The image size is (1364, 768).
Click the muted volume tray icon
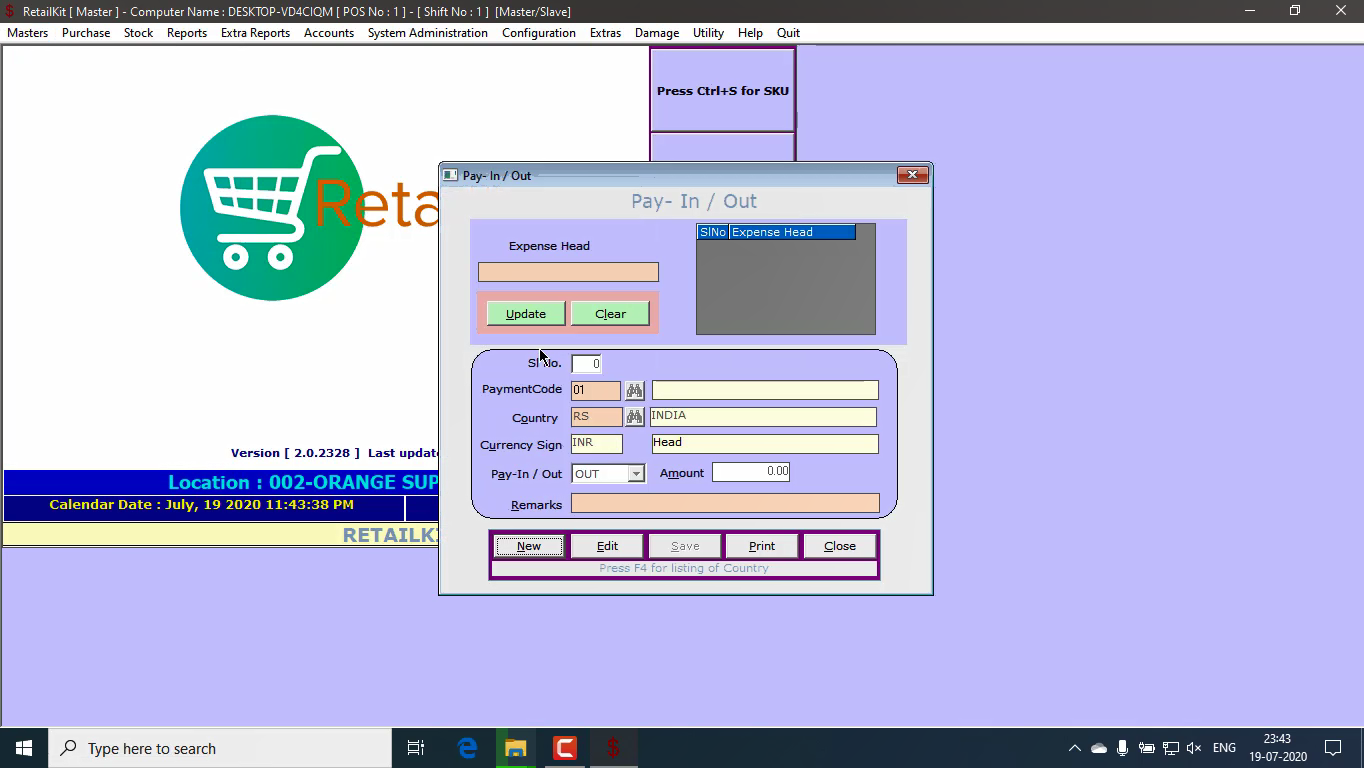(x=1194, y=748)
